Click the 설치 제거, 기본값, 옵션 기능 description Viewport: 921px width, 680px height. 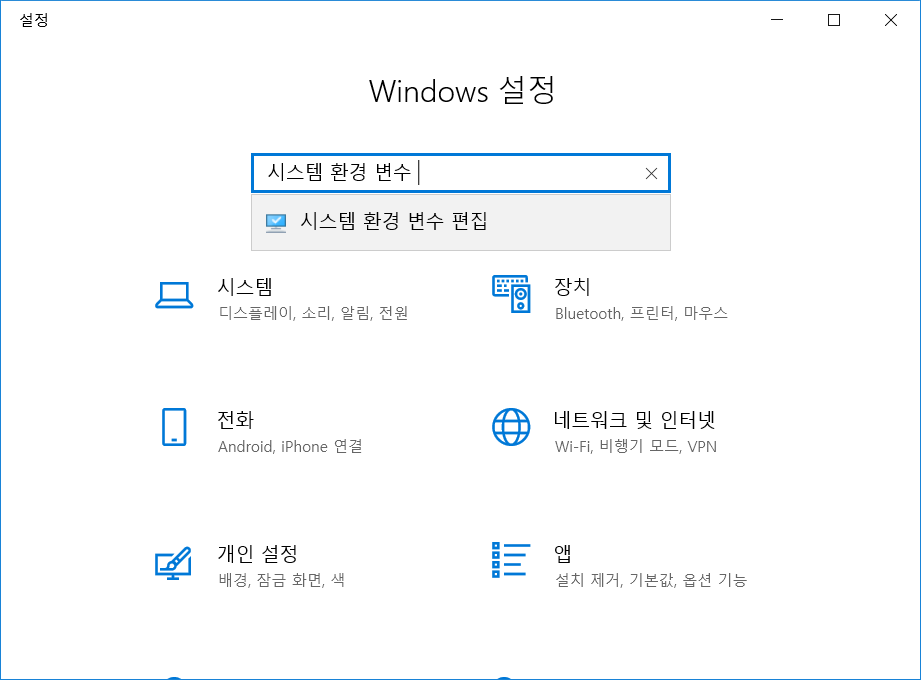(651, 580)
